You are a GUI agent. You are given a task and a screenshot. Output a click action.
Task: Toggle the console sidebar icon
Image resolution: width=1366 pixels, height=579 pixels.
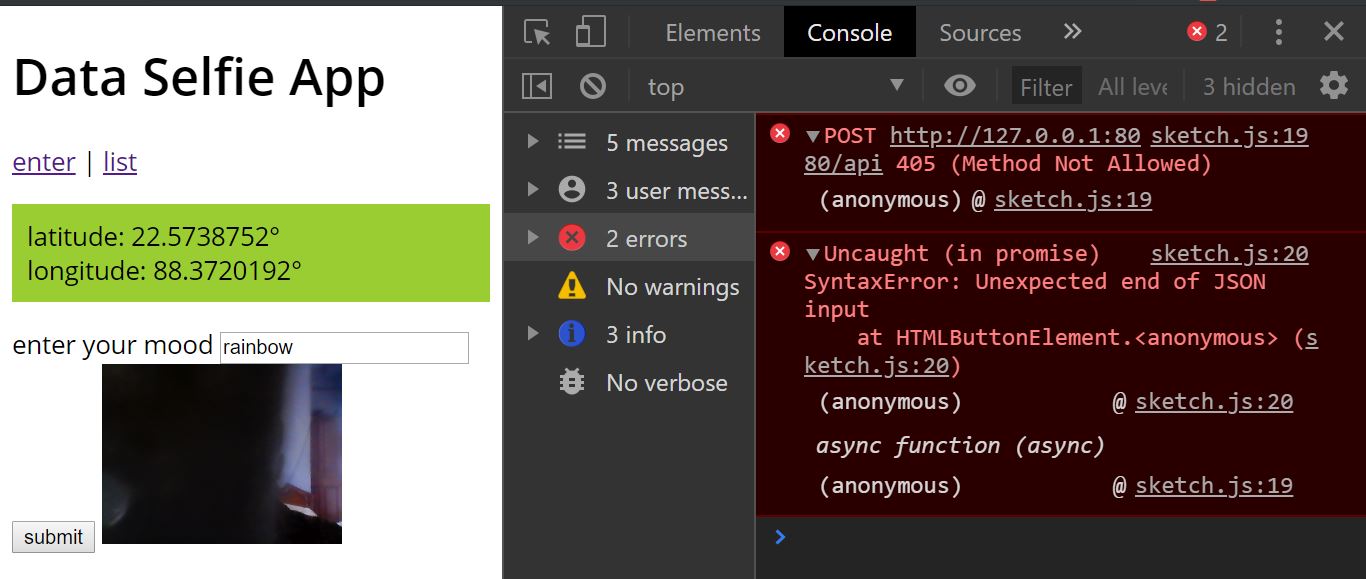(537, 86)
